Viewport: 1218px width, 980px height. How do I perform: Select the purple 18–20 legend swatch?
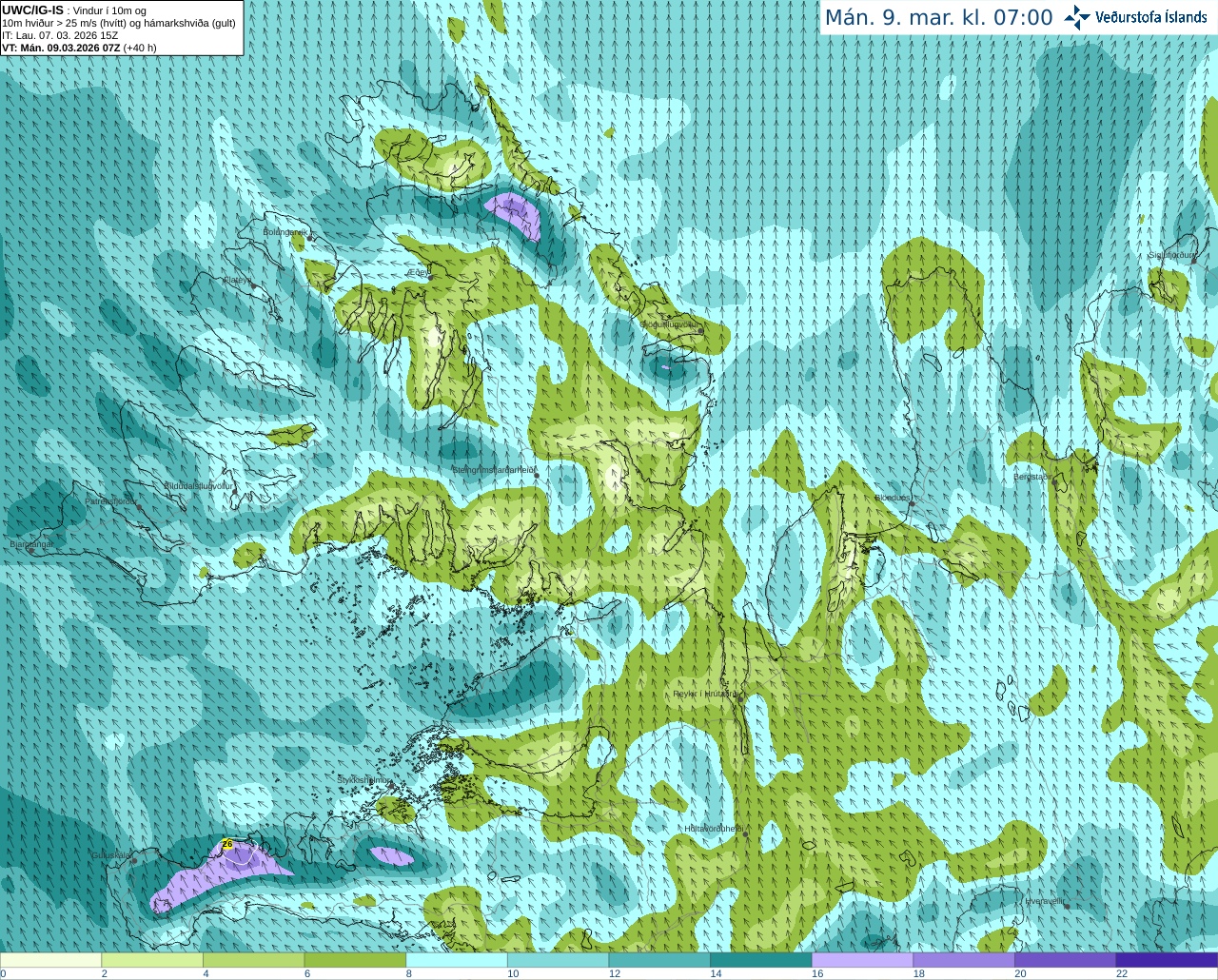pyautogui.click(x=964, y=960)
